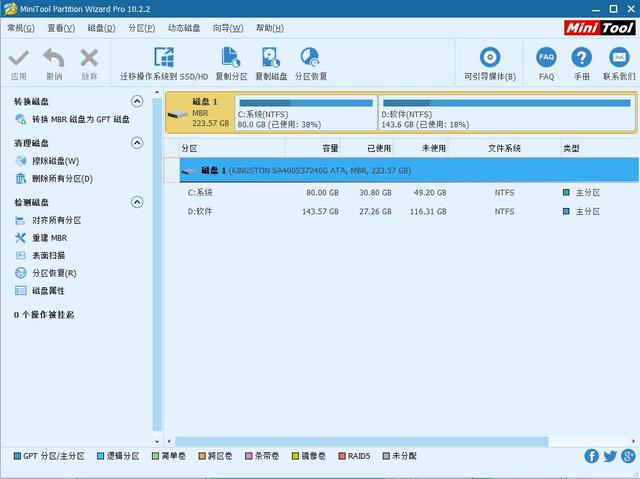
Task: Select the D:软件 partition bar in disk map
Action: pyautogui.click(x=505, y=114)
